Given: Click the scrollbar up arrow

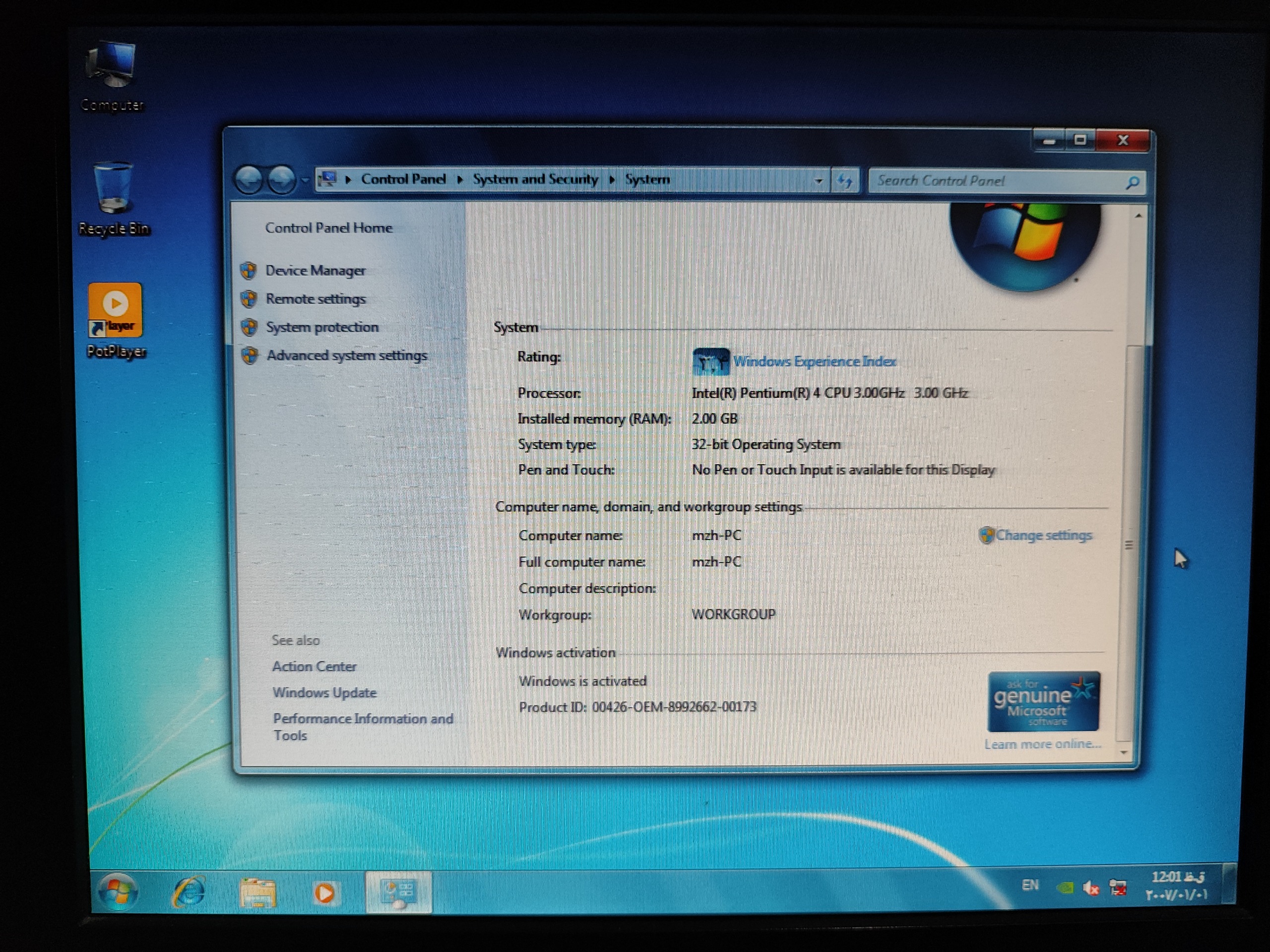Looking at the screenshot, I should tap(1139, 216).
